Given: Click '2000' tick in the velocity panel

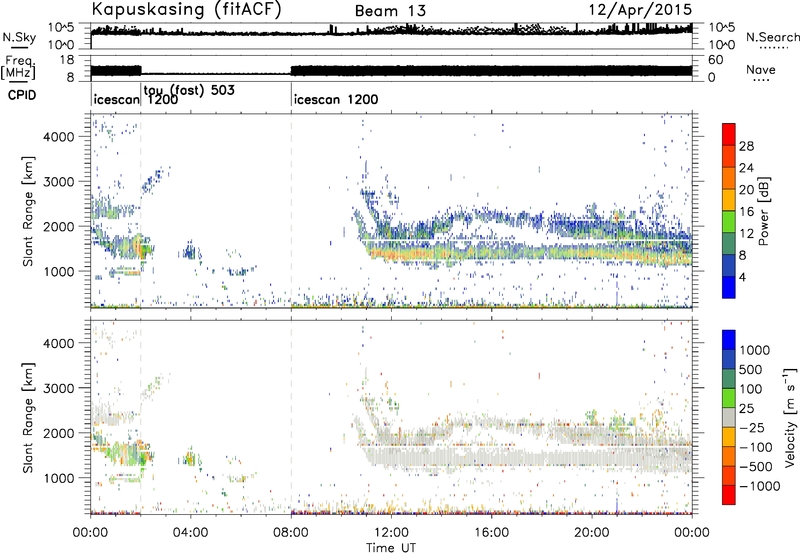Looking at the screenshot, I should [x=58, y=433].
